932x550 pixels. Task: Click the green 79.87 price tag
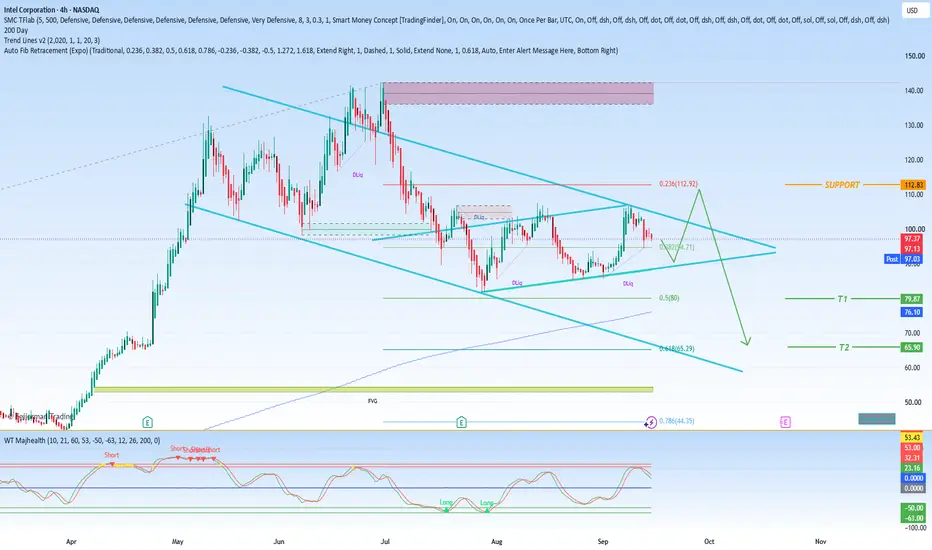point(912,299)
